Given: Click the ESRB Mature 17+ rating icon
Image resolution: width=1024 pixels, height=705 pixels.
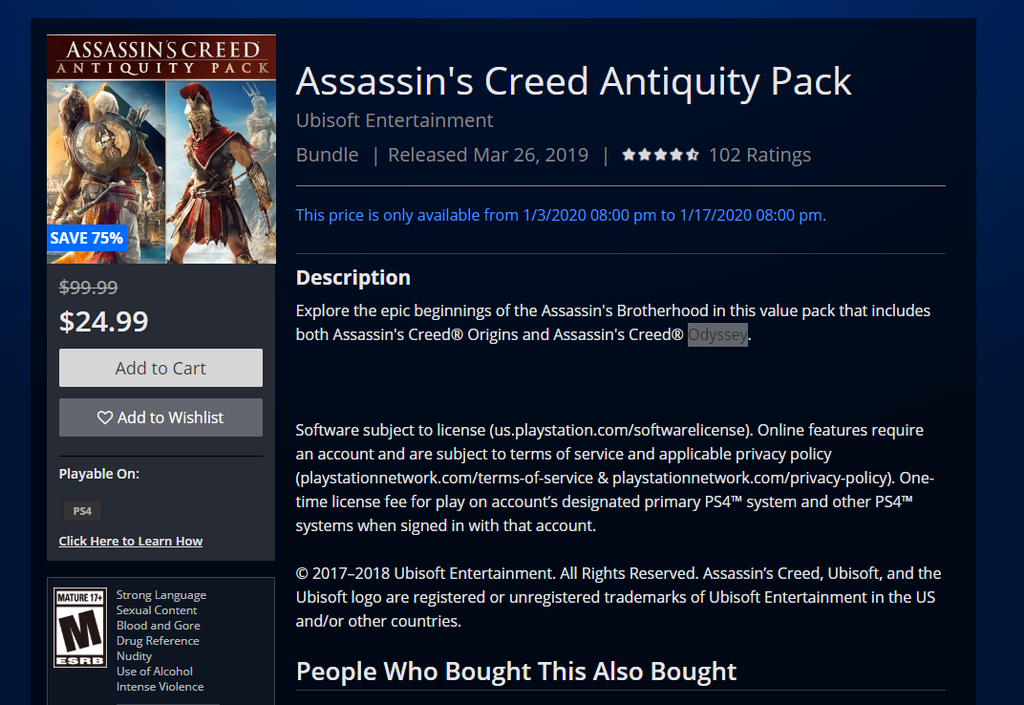Looking at the screenshot, I should click(80, 627).
